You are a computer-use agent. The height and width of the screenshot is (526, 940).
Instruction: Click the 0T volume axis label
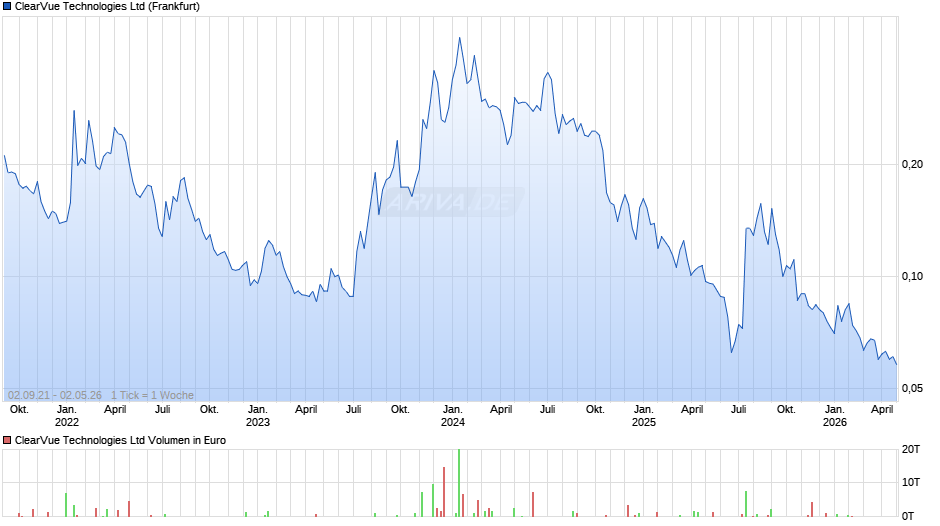(x=908, y=516)
